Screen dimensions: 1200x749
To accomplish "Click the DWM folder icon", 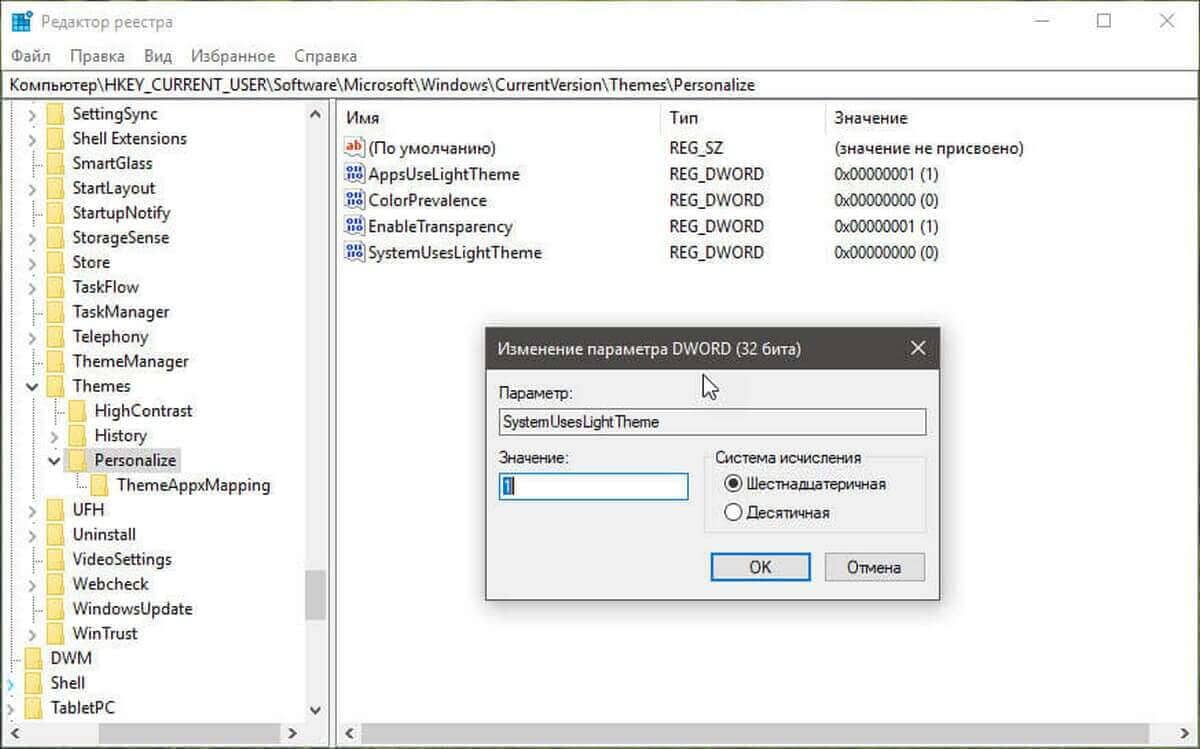I will (33, 658).
